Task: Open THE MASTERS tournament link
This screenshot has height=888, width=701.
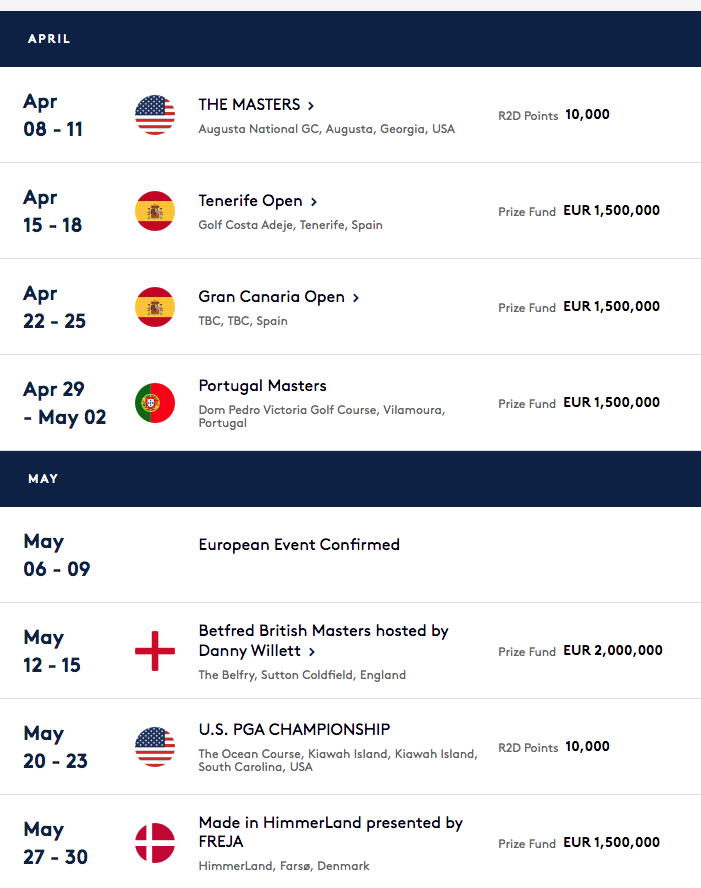Action: point(249,105)
